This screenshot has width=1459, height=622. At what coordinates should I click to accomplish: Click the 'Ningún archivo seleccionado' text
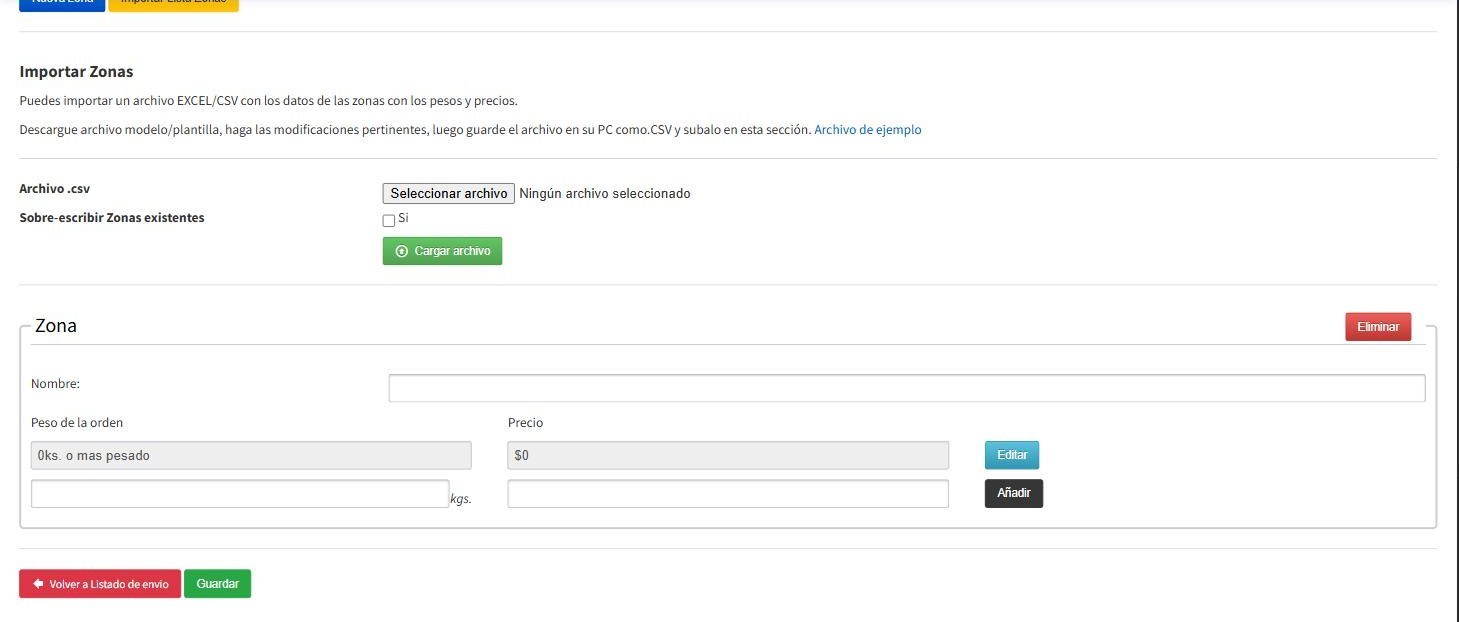605,194
